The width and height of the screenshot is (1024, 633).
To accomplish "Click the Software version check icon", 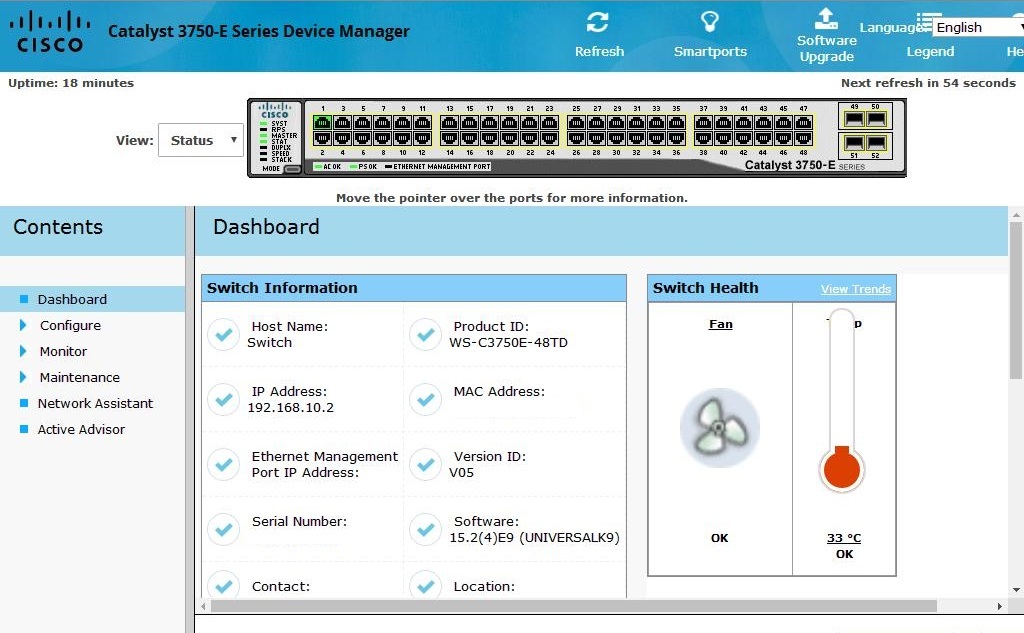I will pos(426,529).
